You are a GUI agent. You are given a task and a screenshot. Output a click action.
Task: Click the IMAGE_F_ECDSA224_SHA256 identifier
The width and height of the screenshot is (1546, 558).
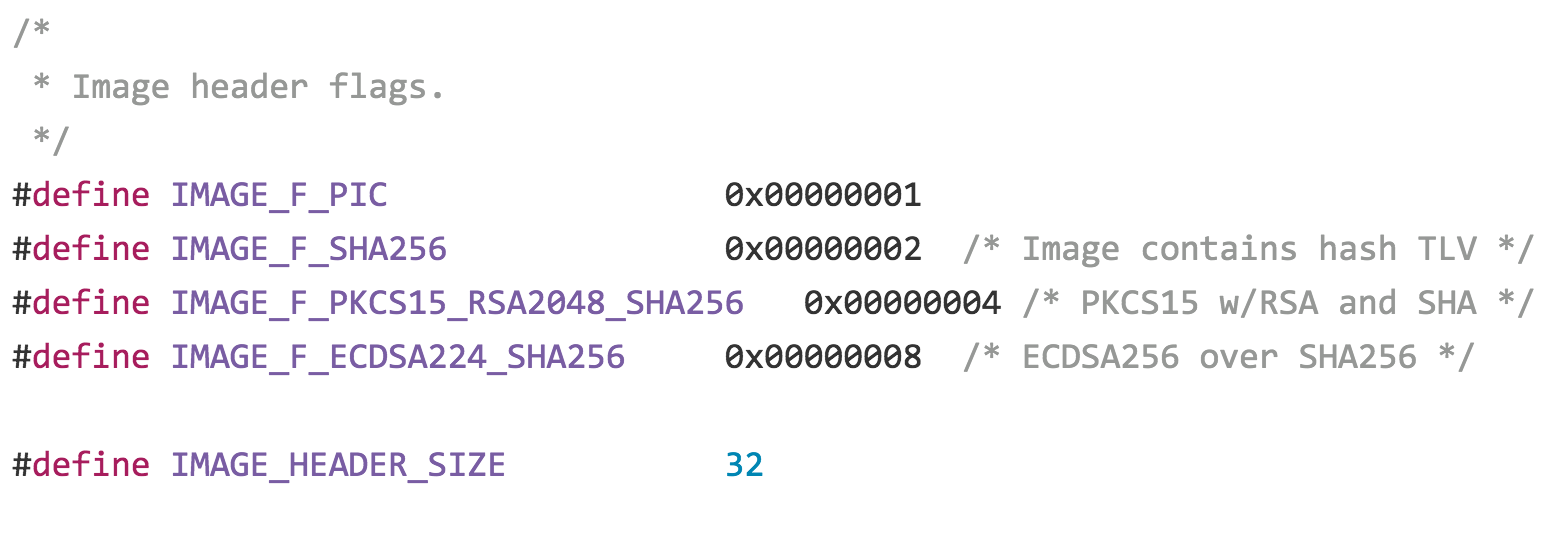(398, 357)
